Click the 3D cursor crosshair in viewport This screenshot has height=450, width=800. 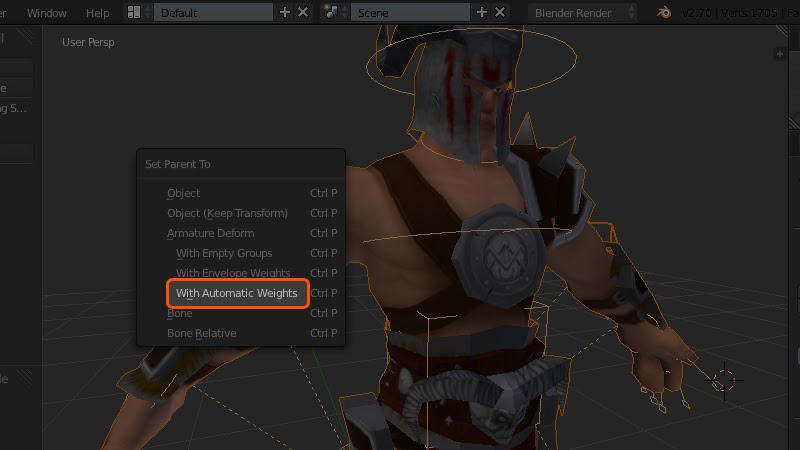click(724, 380)
